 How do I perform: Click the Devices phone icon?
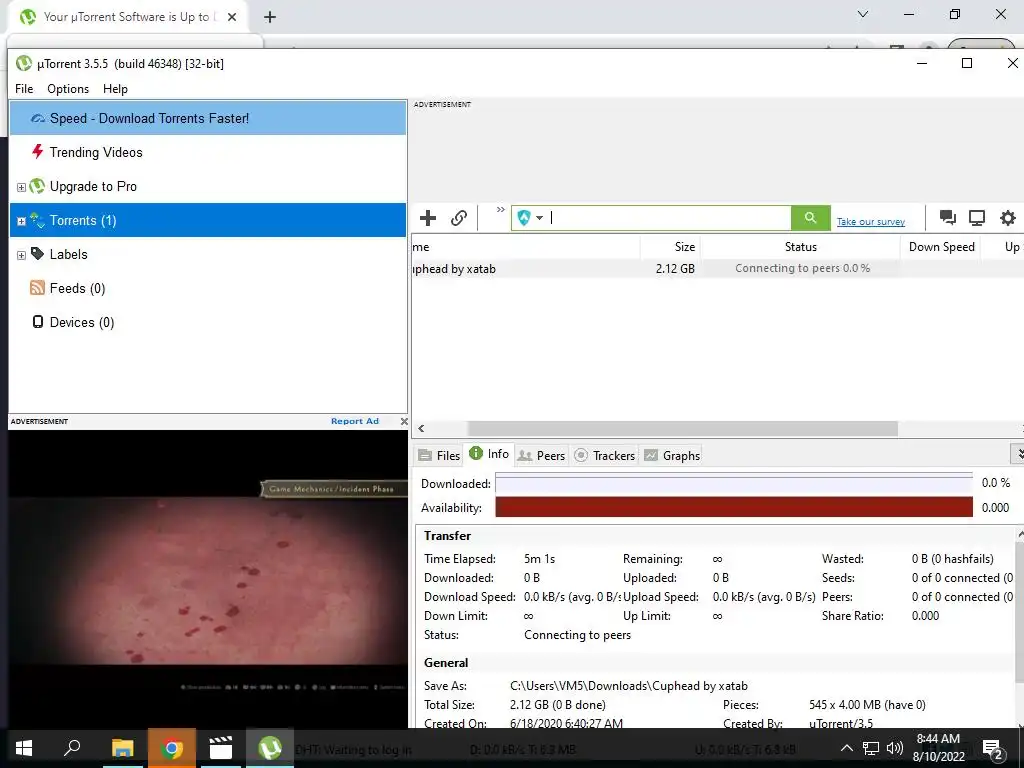tap(38, 322)
